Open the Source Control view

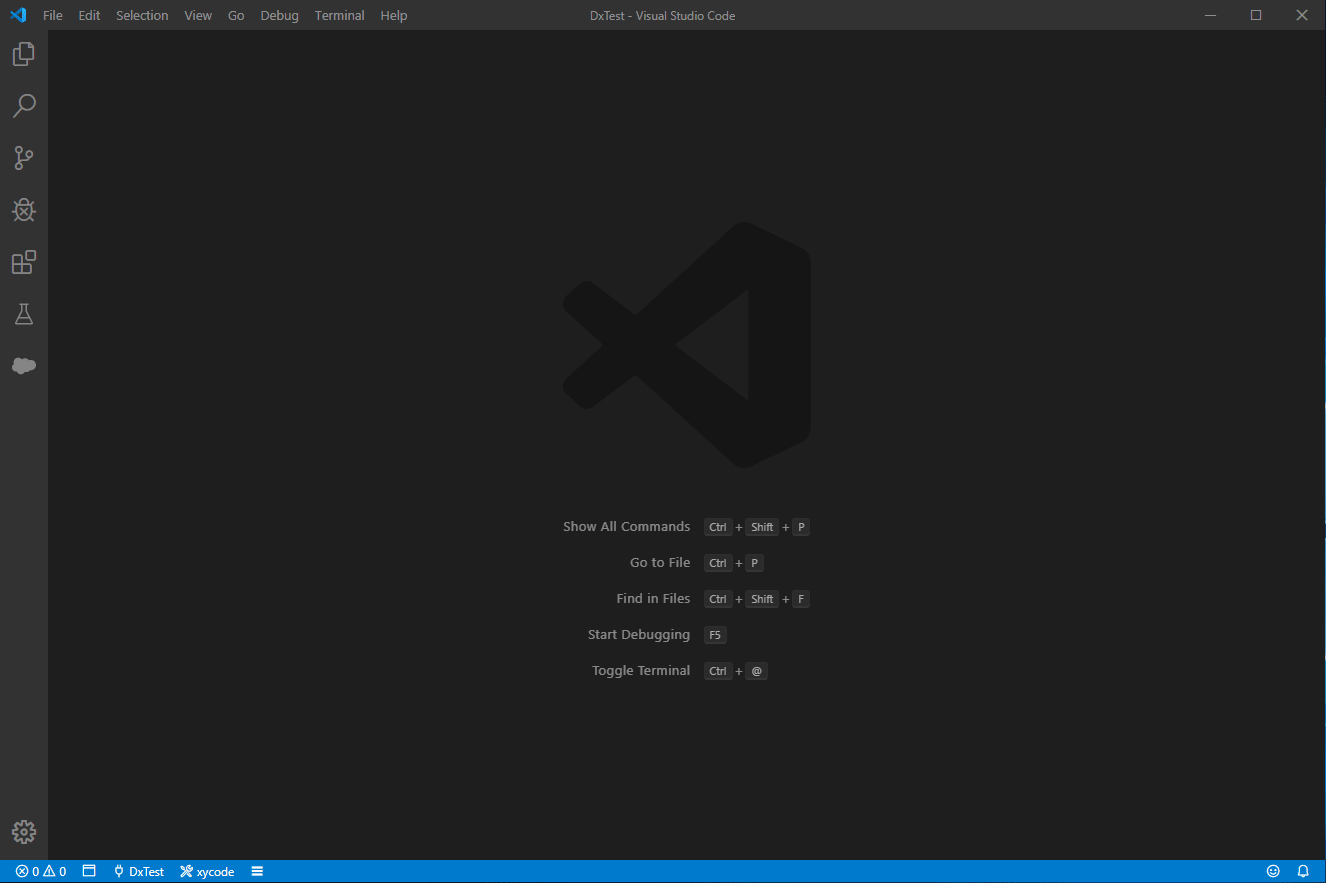(24, 158)
